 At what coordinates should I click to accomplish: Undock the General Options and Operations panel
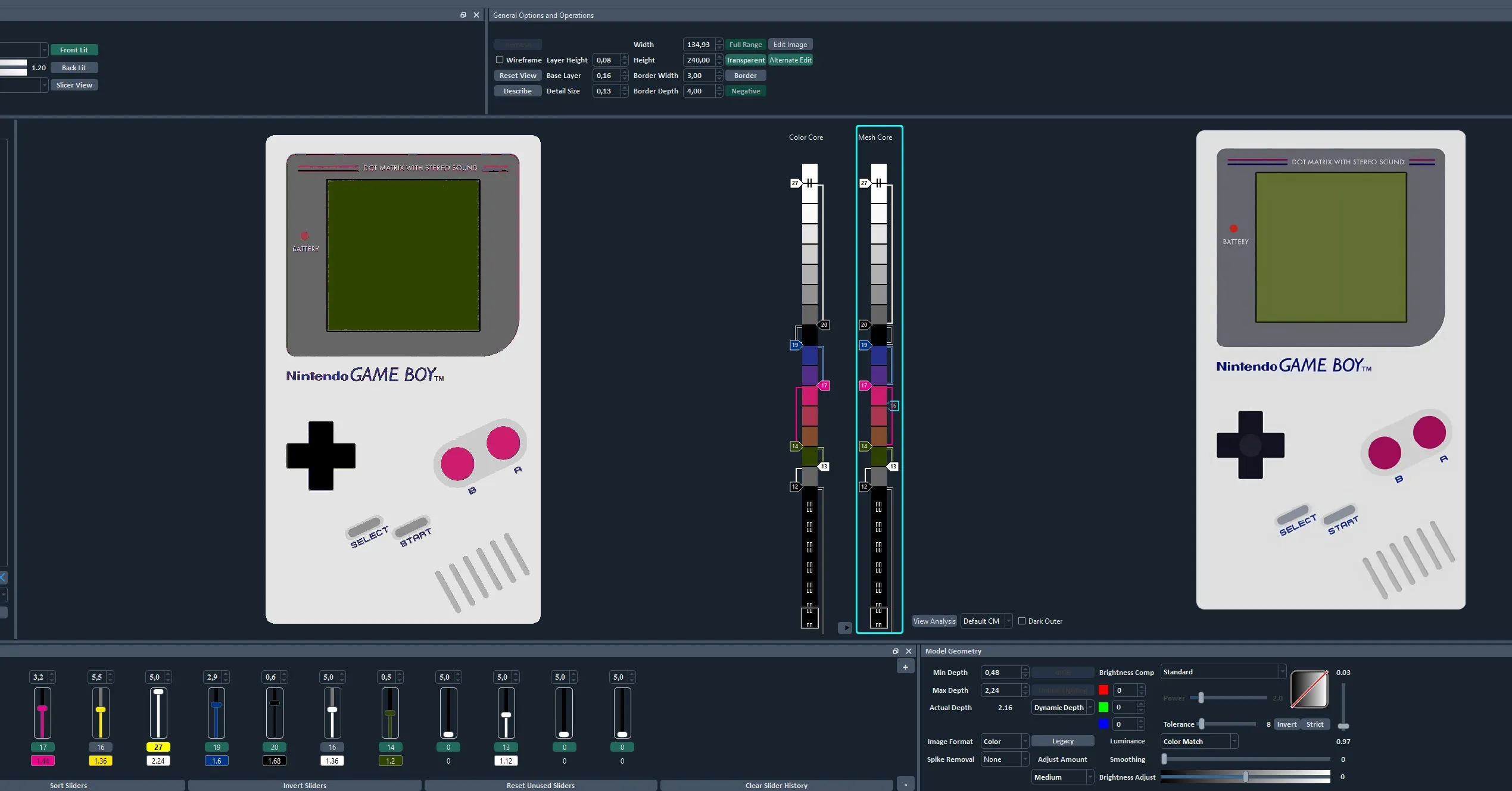(x=463, y=15)
